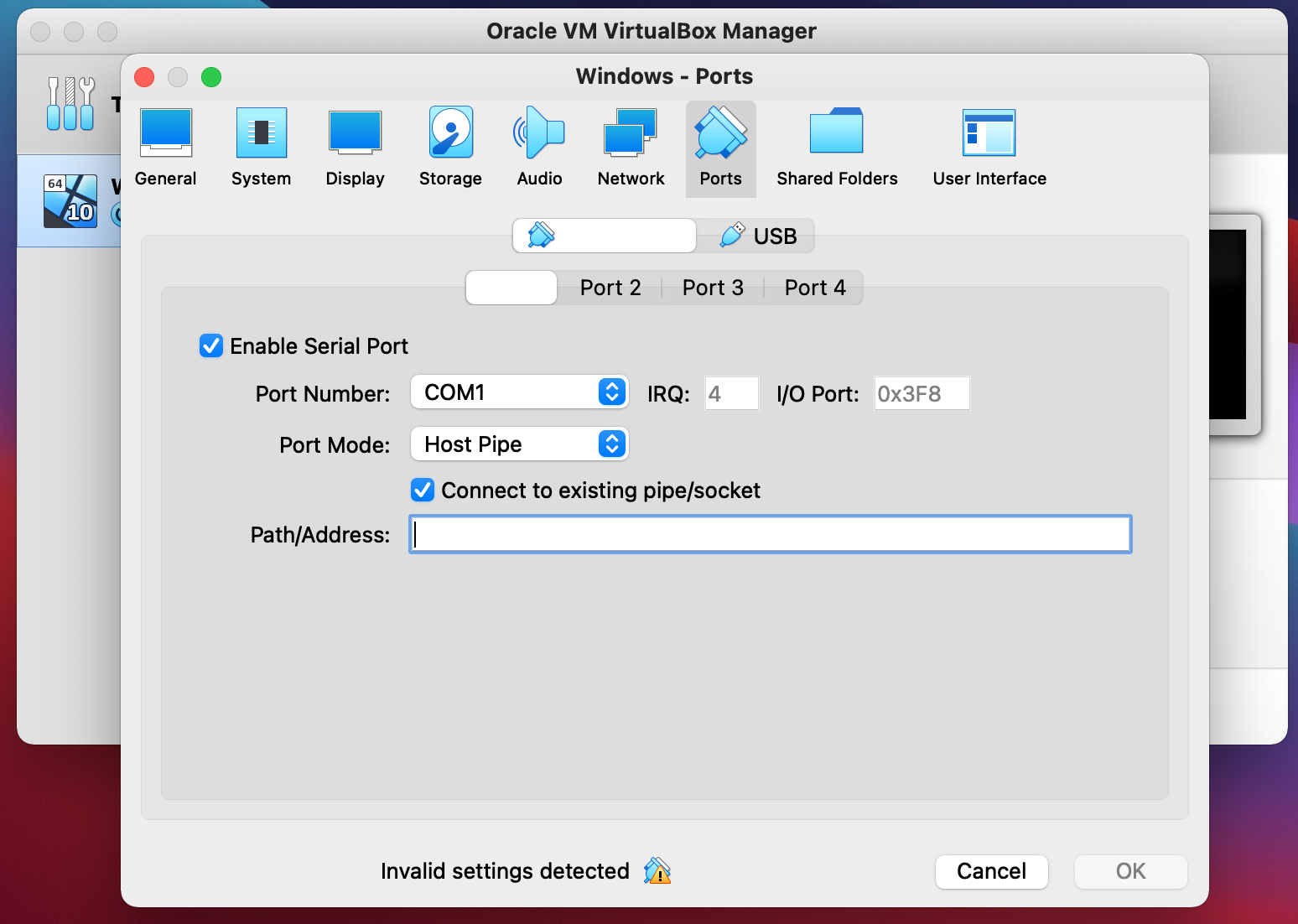Image resolution: width=1298 pixels, height=924 pixels.
Task: Switch to the Port 4 tab
Action: click(815, 288)
